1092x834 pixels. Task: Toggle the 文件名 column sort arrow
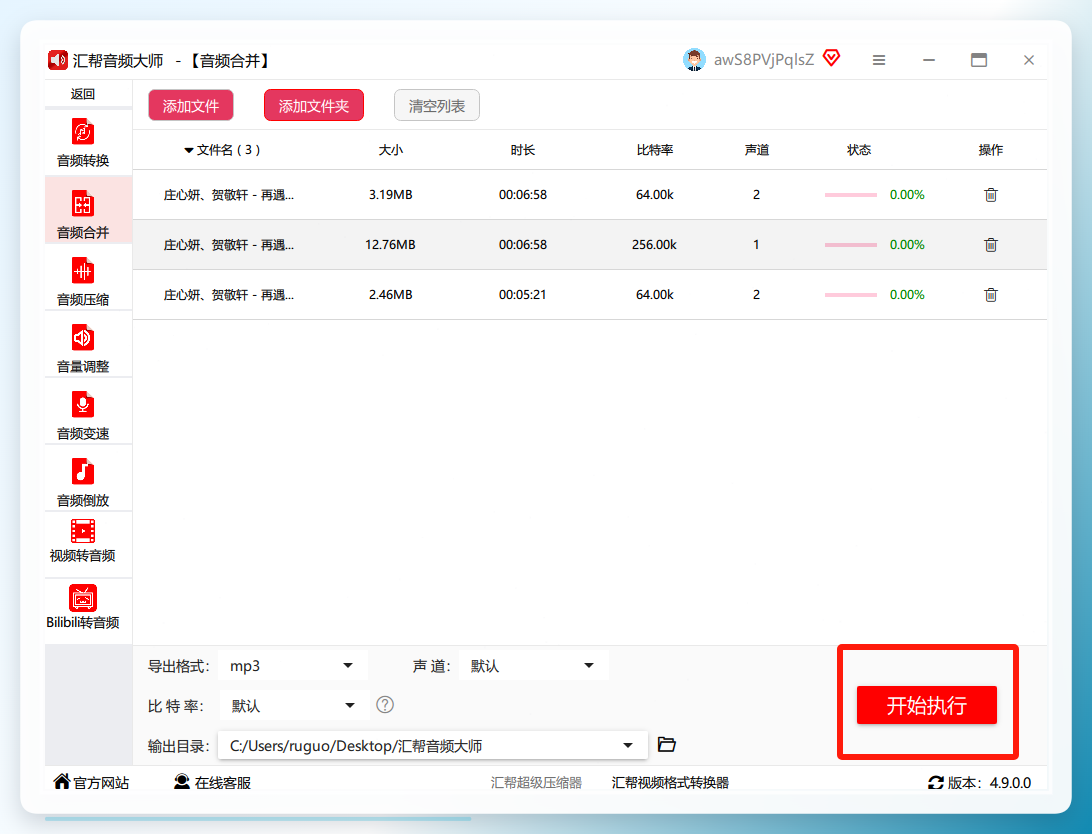pyautogui.click(x=188, y=150)
